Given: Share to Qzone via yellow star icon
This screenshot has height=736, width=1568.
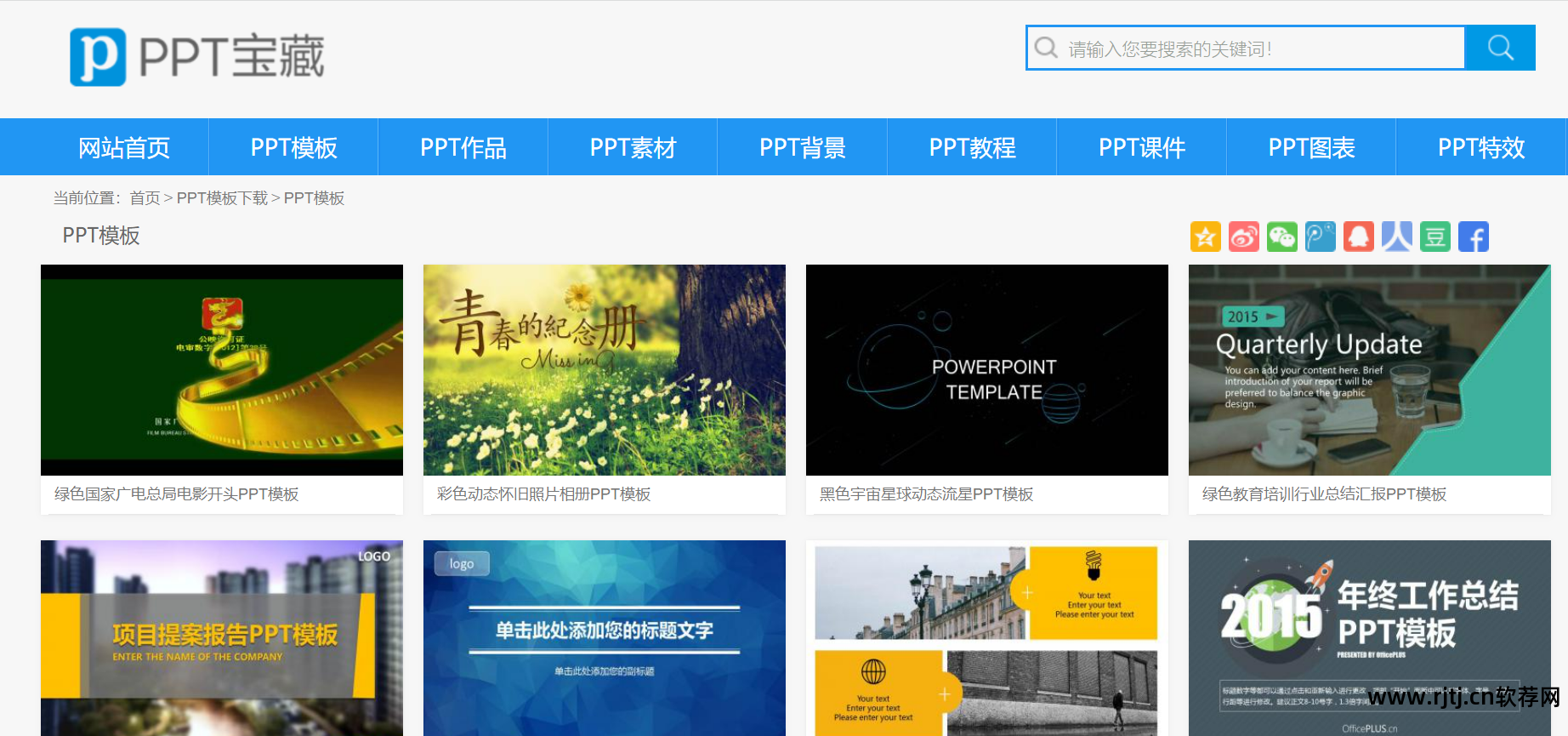Looking at the screenshot, I should tap(1205, 237).
